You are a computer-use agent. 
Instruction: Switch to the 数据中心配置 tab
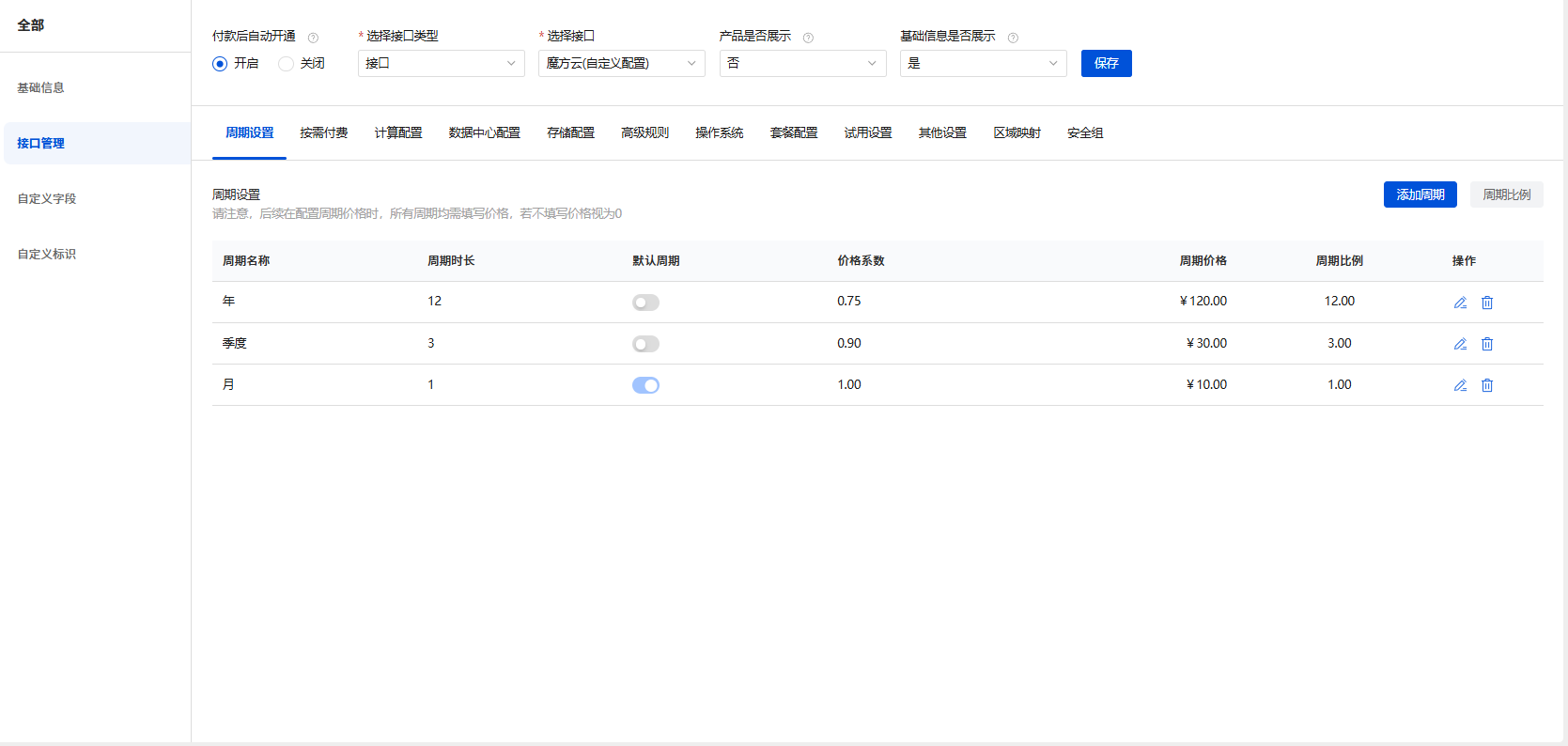(485, 132)
